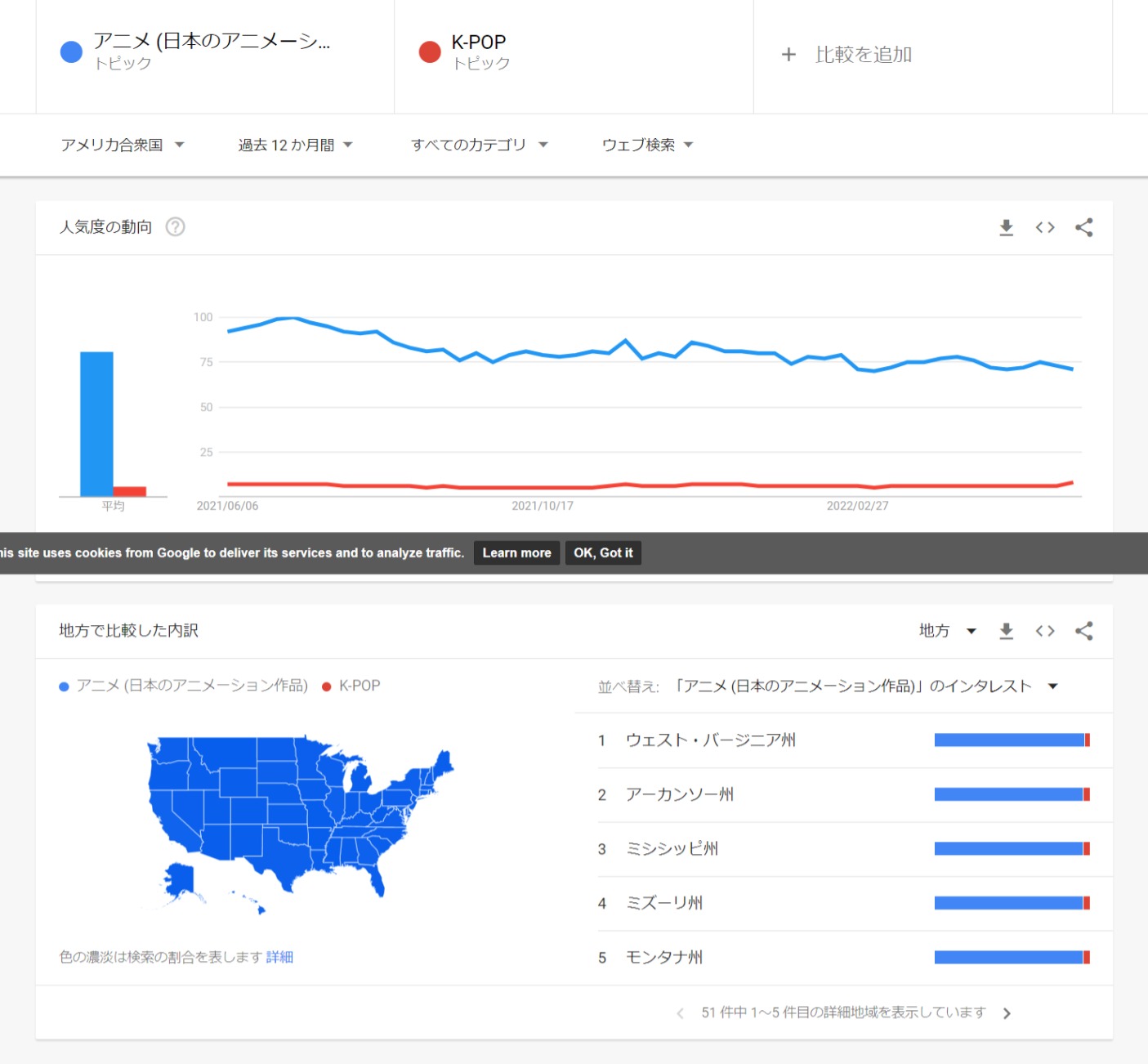Expand the すべてのカテゴリ dropdown
The height and width of the screenshot is (1064, 1148).
[480, 145]
